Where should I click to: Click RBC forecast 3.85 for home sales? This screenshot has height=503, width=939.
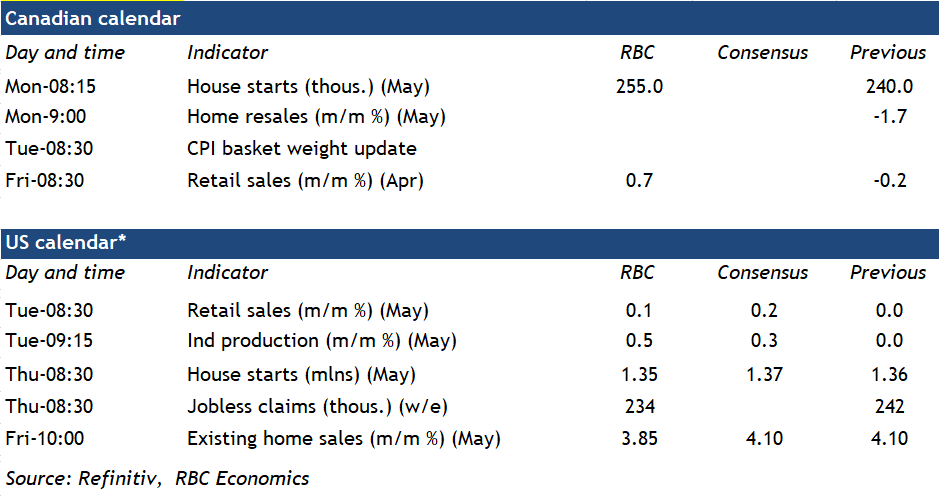(639, 438)
